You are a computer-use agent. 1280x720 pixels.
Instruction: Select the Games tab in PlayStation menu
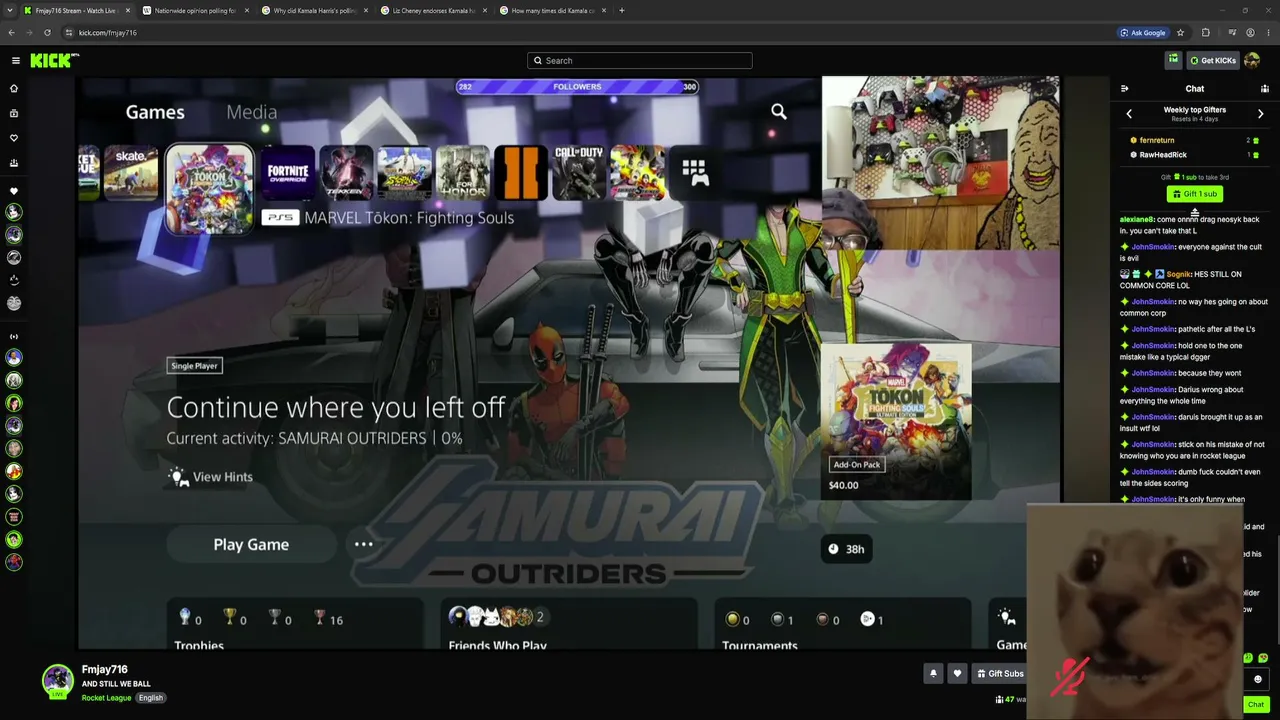[x=155, y=112]
